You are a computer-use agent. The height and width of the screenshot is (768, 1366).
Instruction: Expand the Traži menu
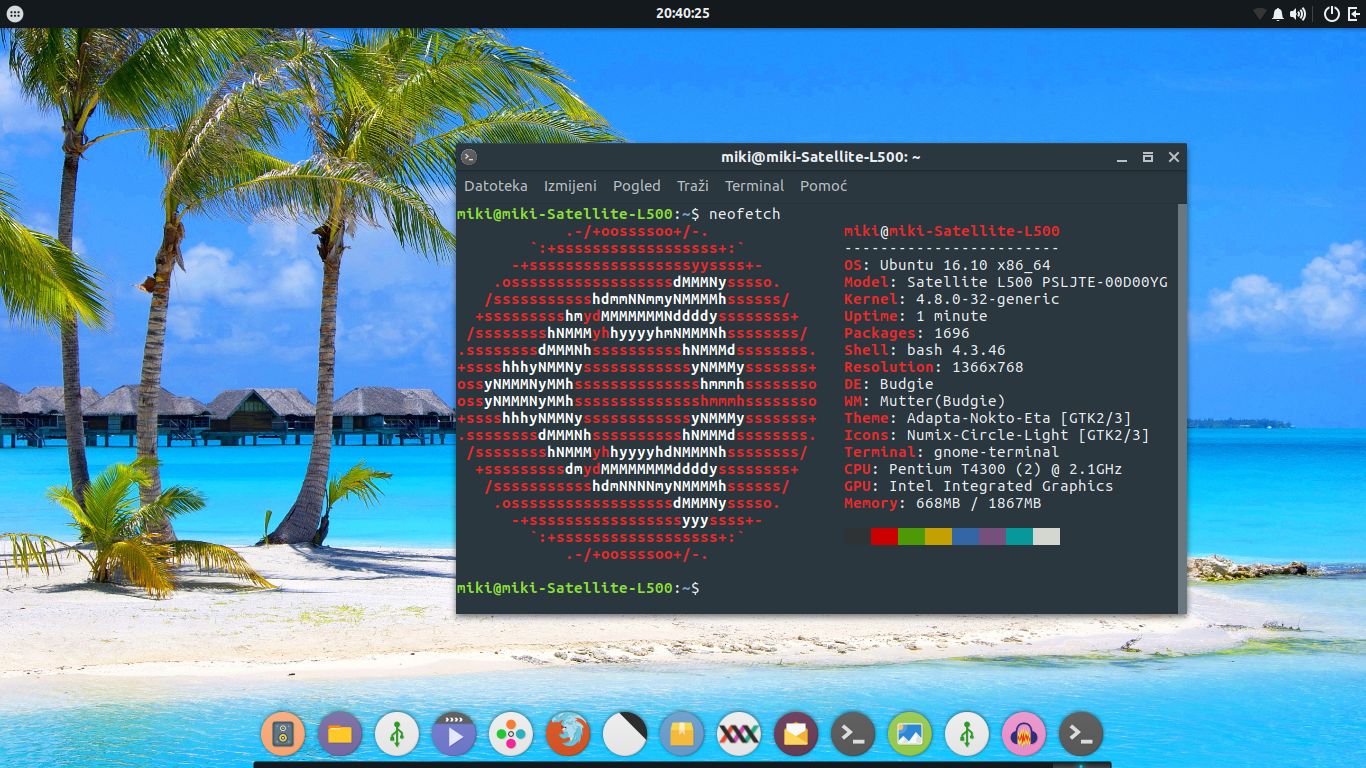[x=692, y=186]
